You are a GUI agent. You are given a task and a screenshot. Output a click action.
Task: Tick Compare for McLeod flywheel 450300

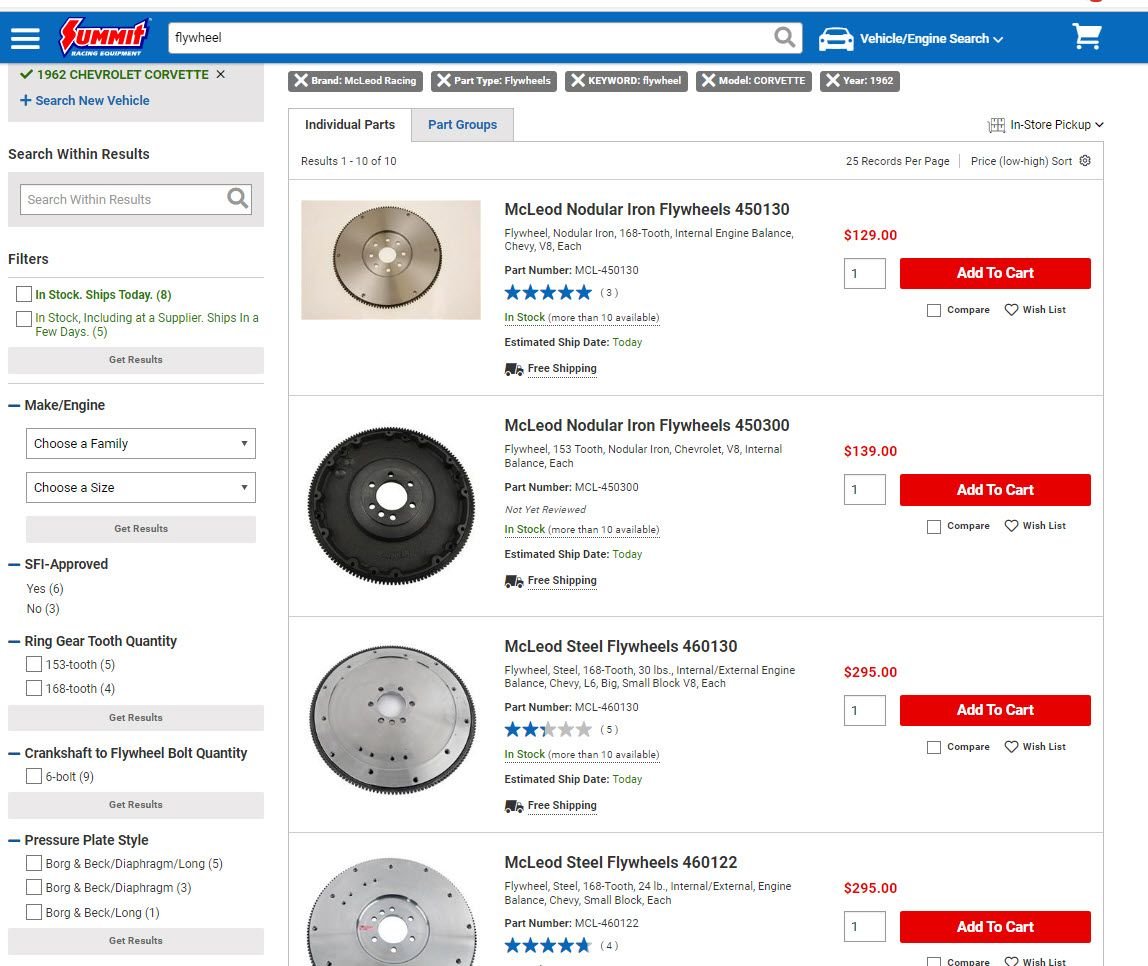934,527
